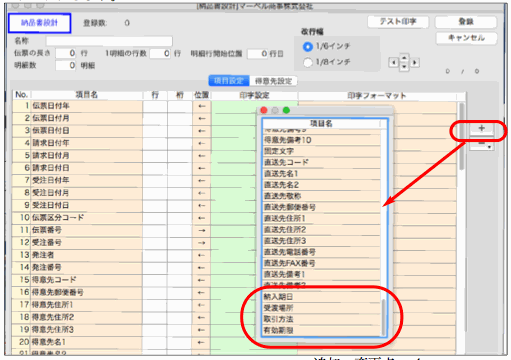
Task: Click the 伝票の長さ input field
Action: [66, 53]
